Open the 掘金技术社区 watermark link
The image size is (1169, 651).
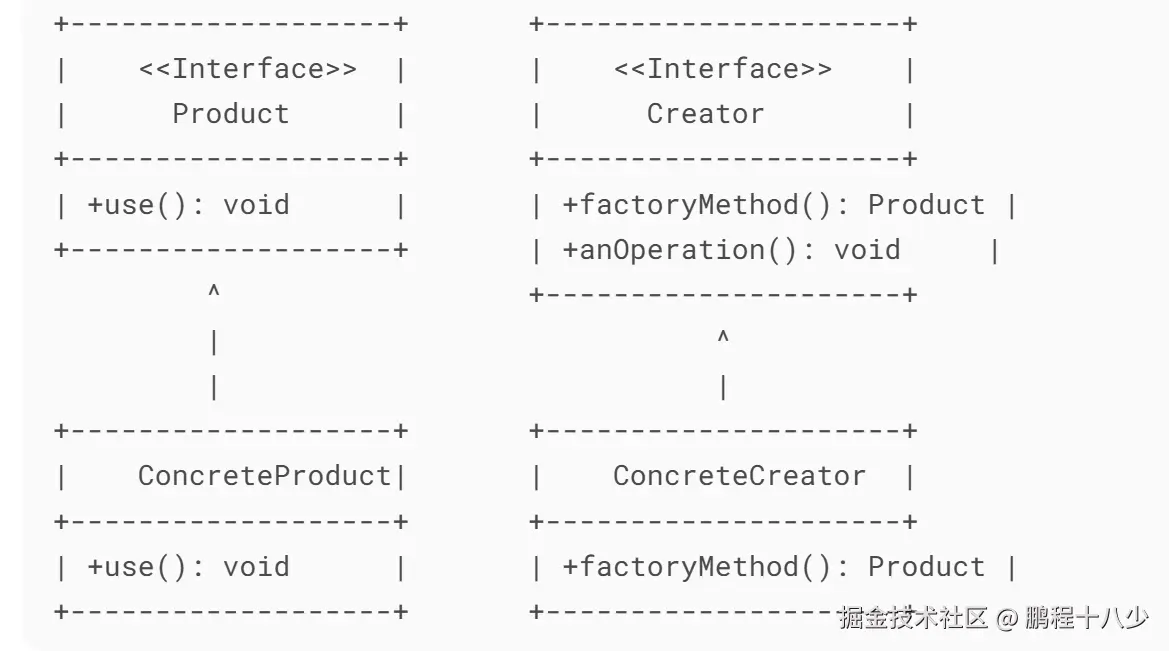[x=913, y=618]
